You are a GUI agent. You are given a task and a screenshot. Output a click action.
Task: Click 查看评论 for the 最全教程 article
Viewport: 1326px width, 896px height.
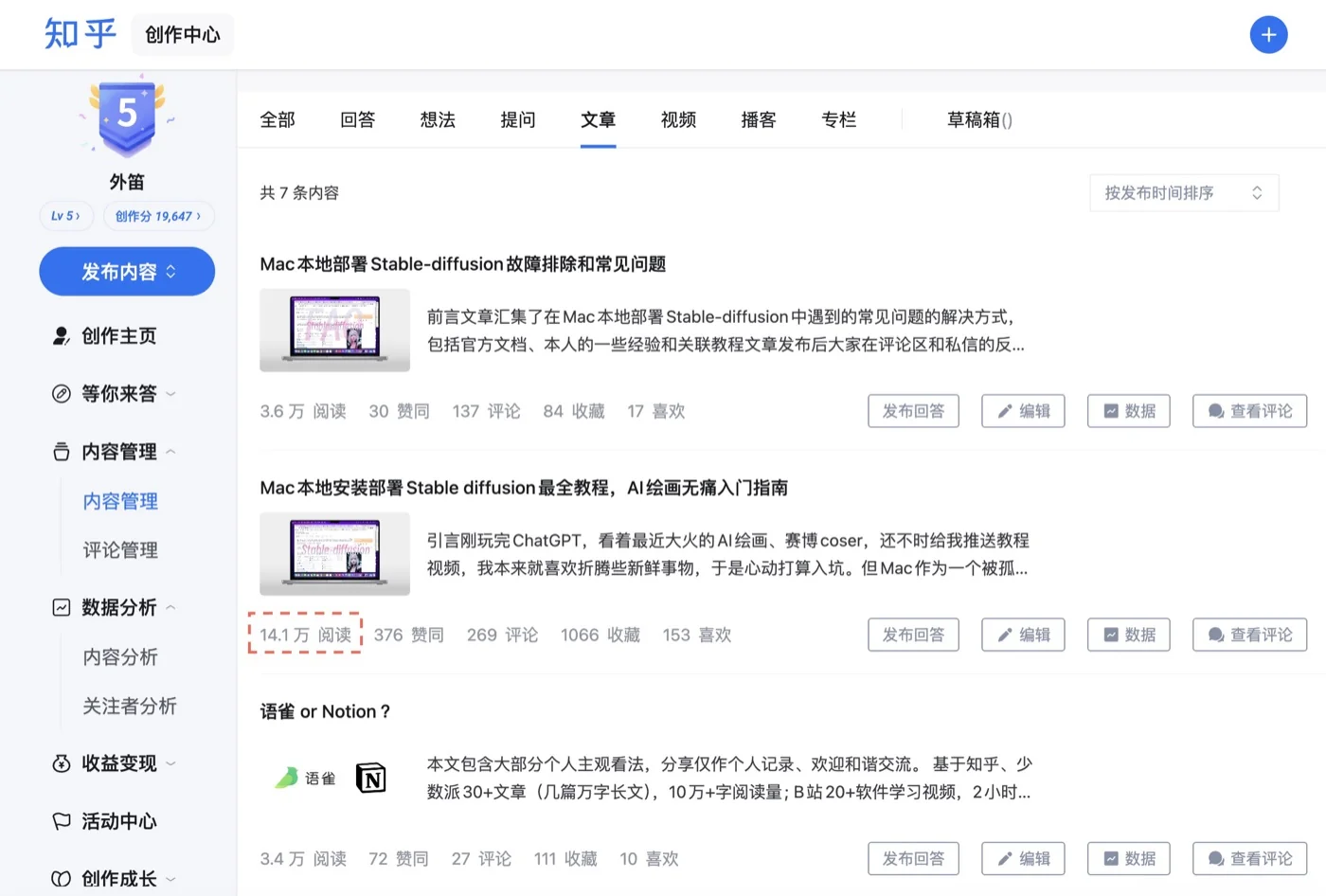tap(1249, 635)
